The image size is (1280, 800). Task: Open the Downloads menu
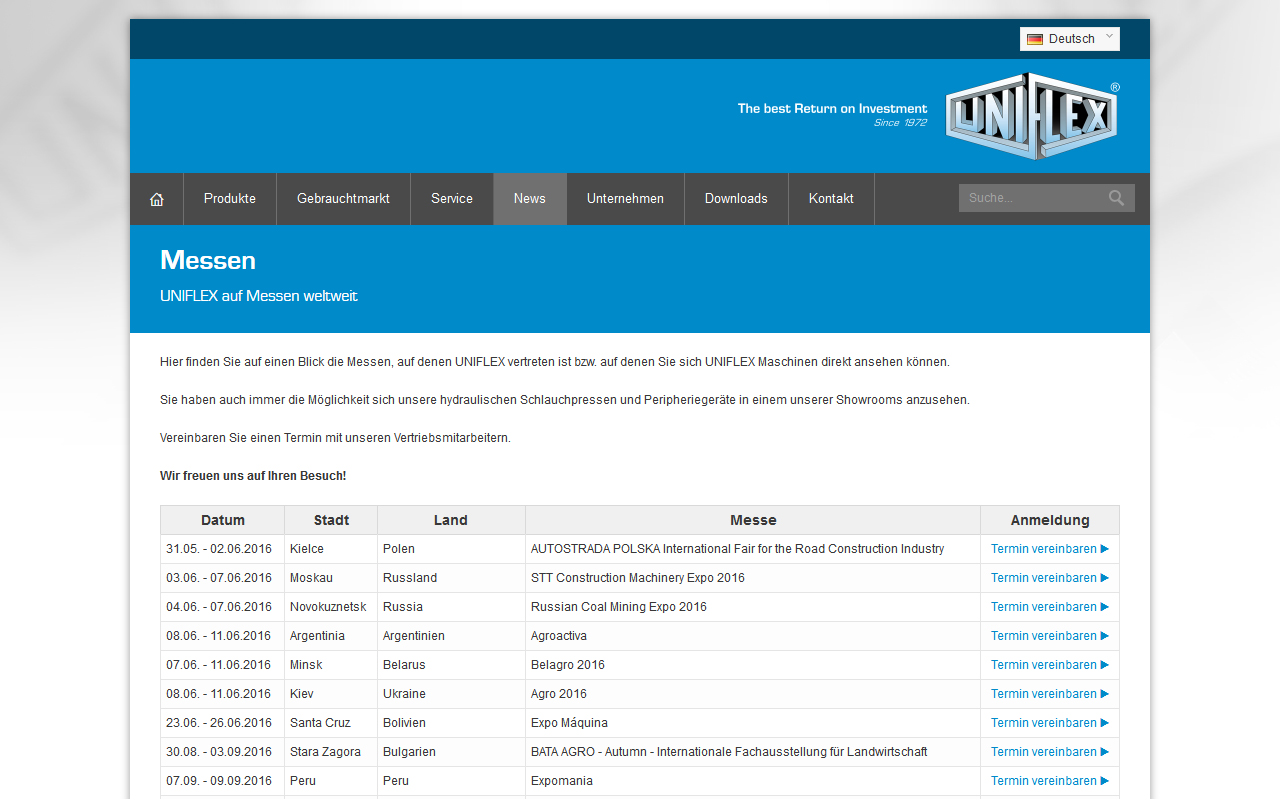point(736,199)
